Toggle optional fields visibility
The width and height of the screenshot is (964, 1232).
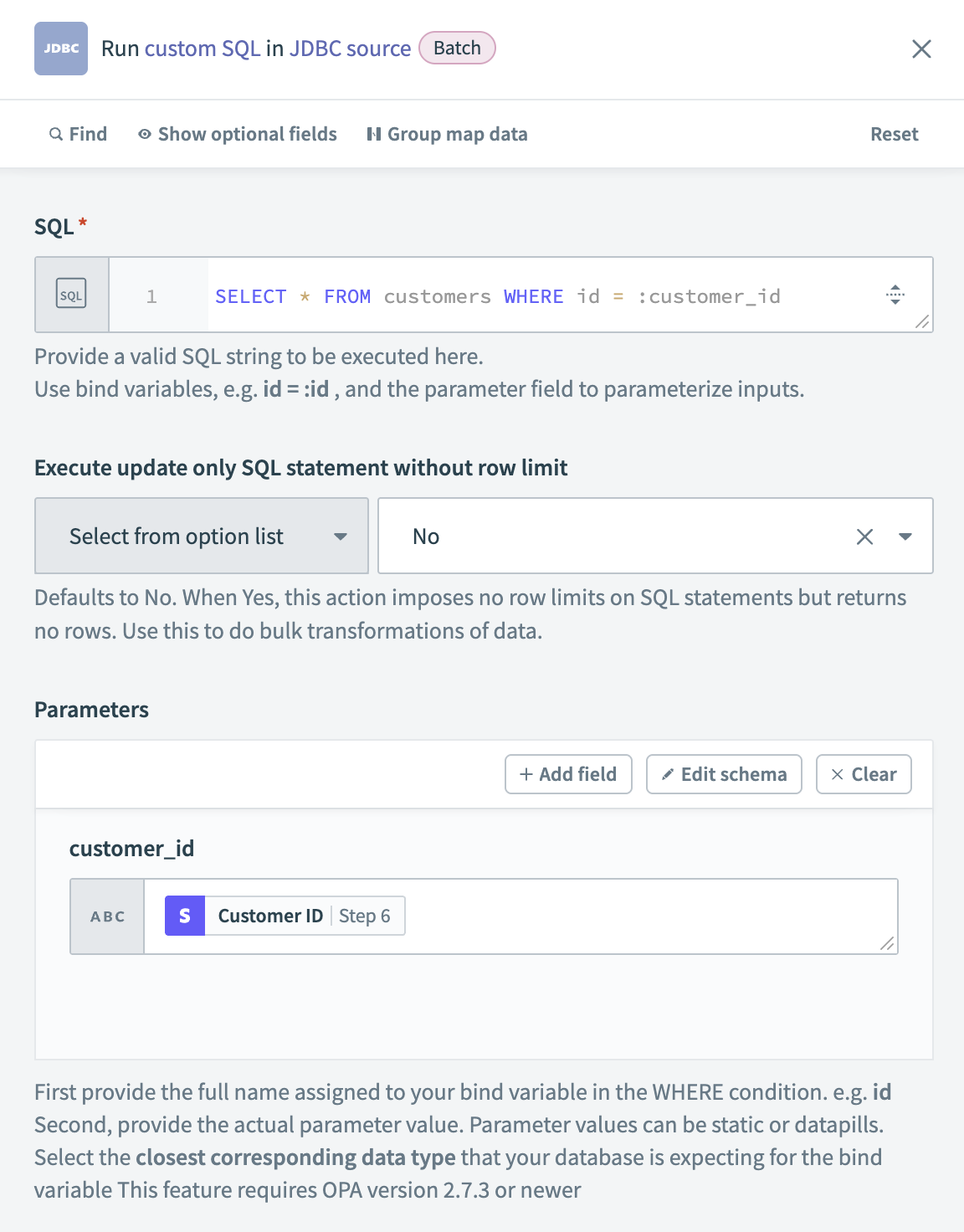point(238,134)
